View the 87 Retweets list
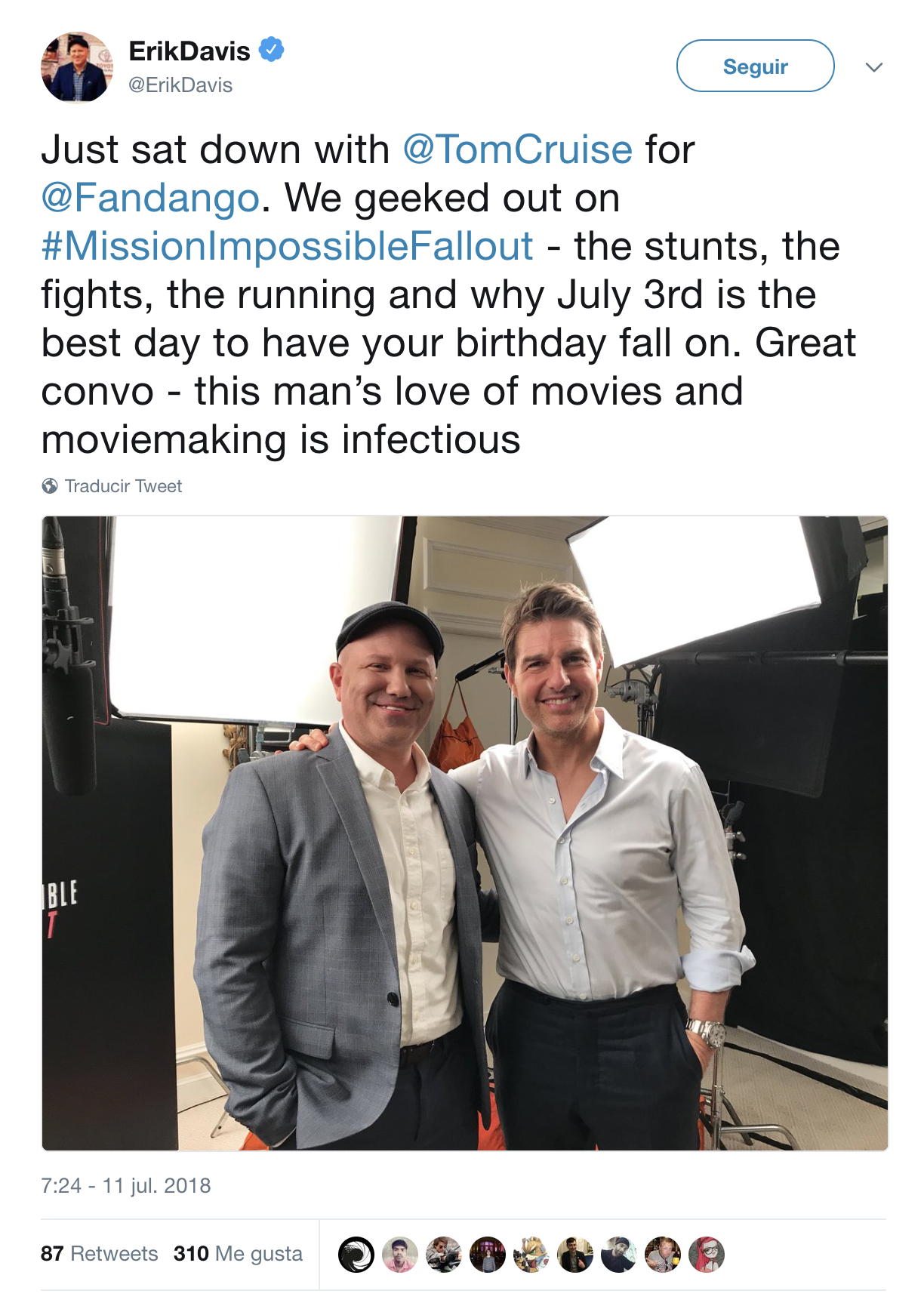924x1306 pixels. click(x=99, y=1254)
